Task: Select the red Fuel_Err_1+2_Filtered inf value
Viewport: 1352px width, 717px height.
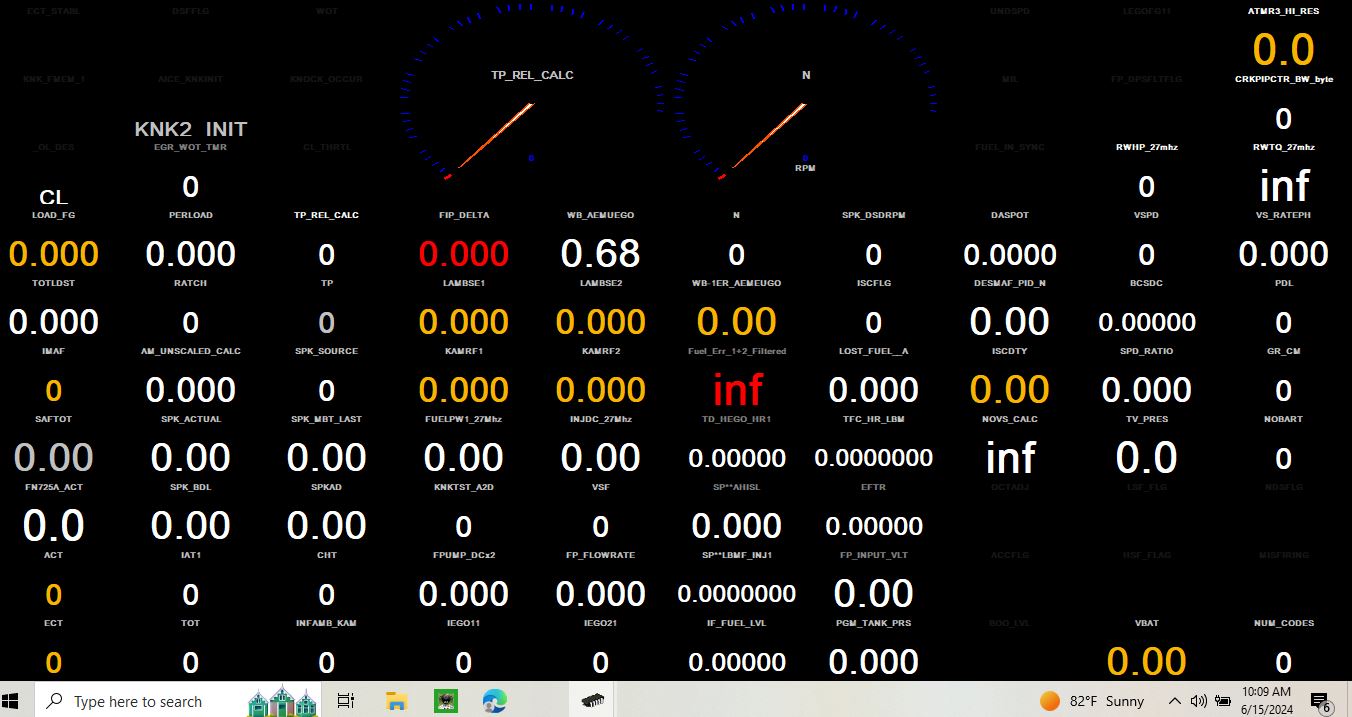Action: point(737,390)
